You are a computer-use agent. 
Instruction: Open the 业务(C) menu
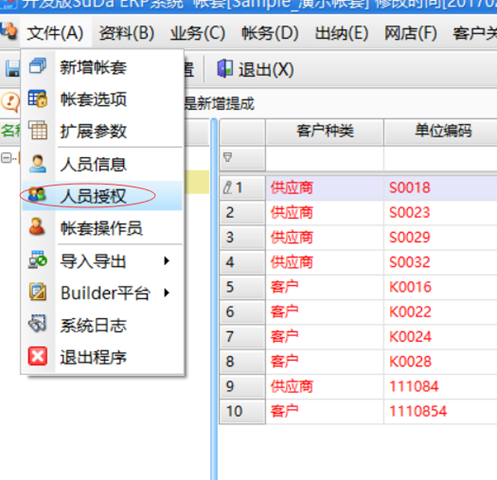(198, 33)
